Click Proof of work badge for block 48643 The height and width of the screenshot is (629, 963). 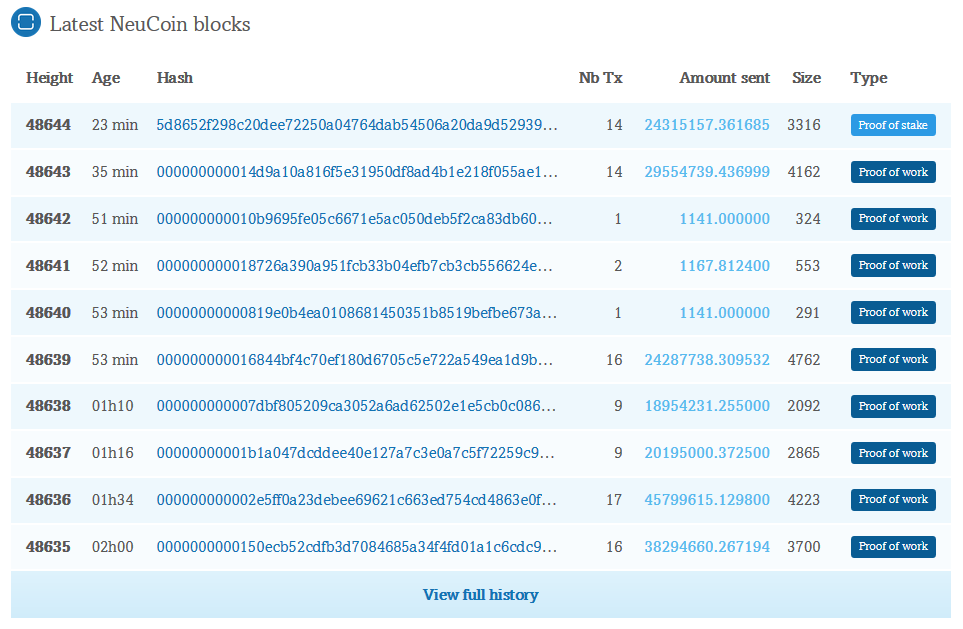coord(893,172)
